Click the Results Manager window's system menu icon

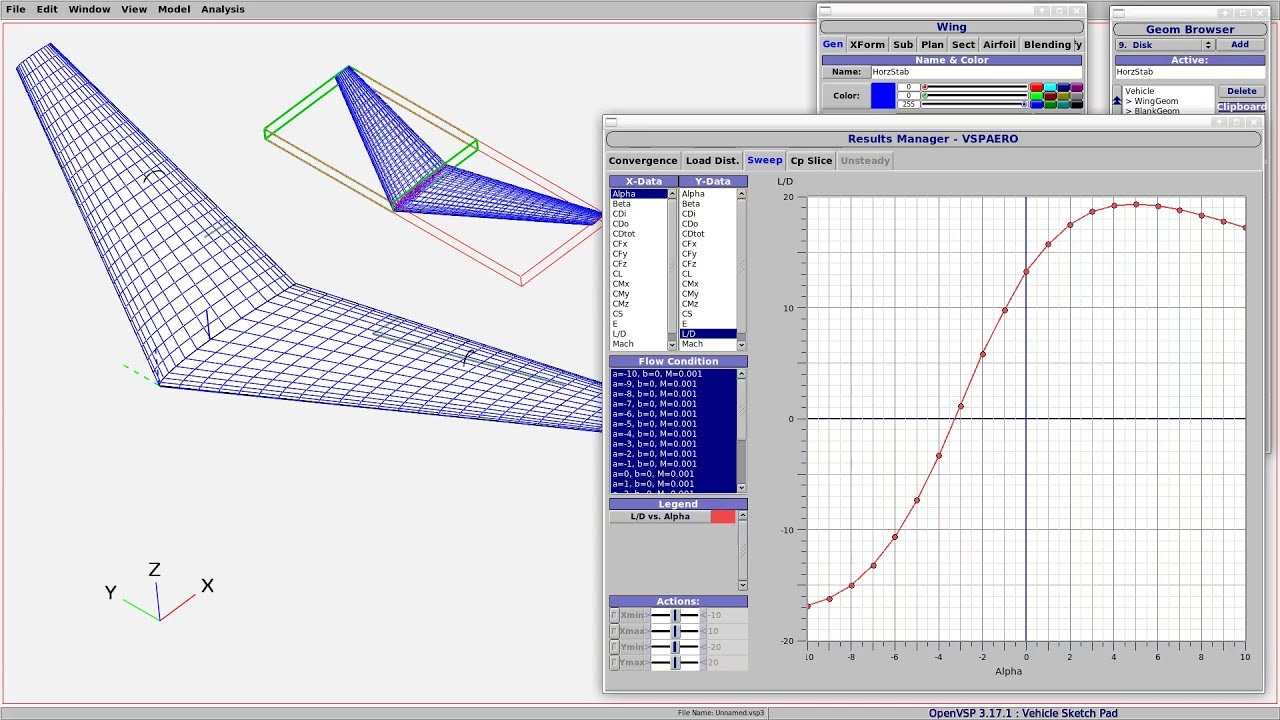pyautogui.click(x=611, y=122)
